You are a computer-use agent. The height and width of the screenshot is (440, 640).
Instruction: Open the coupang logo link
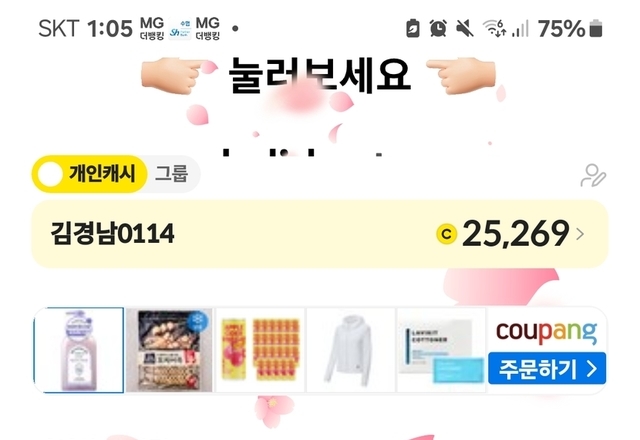click(x=547, y=331)
